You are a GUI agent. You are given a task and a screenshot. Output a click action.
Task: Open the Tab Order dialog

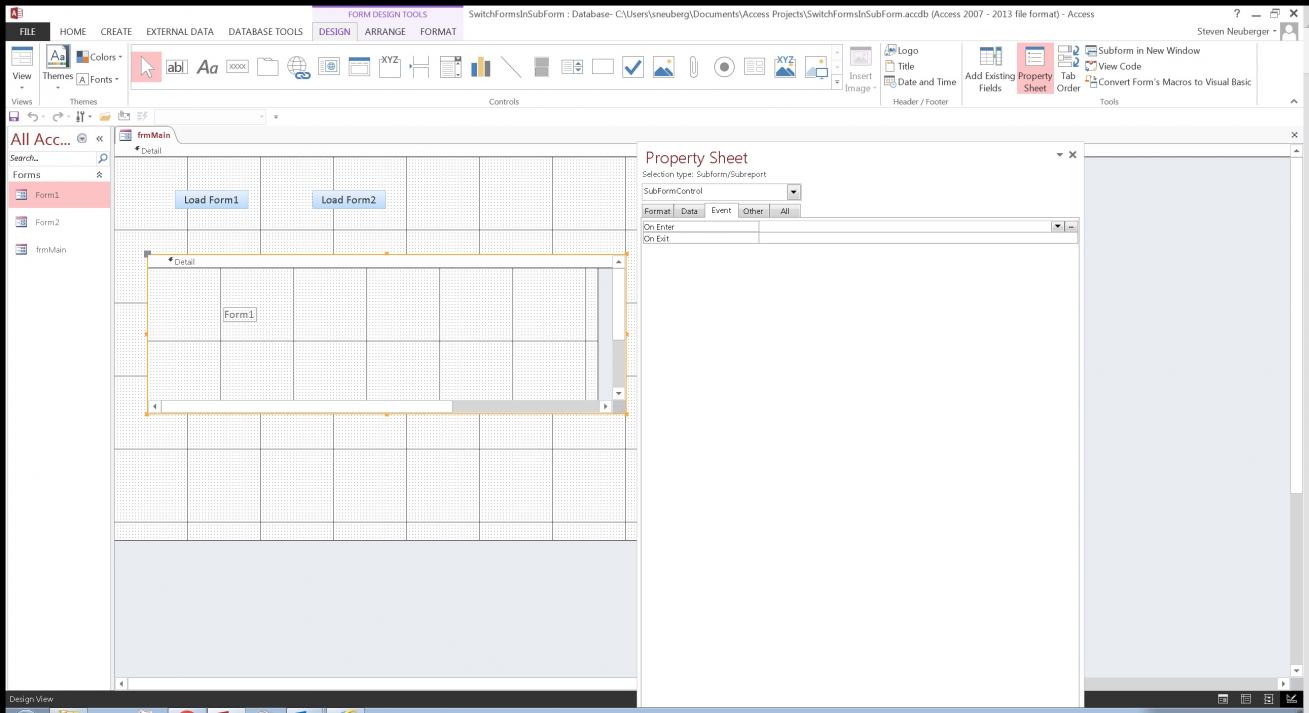coord(1068,70)
